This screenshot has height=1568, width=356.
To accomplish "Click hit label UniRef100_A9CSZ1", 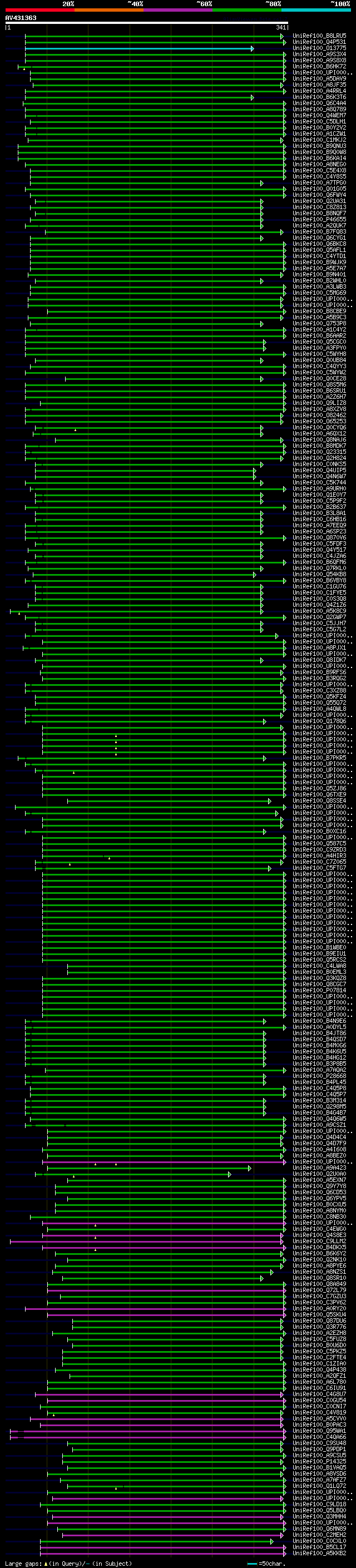I will click(319, 1125).
